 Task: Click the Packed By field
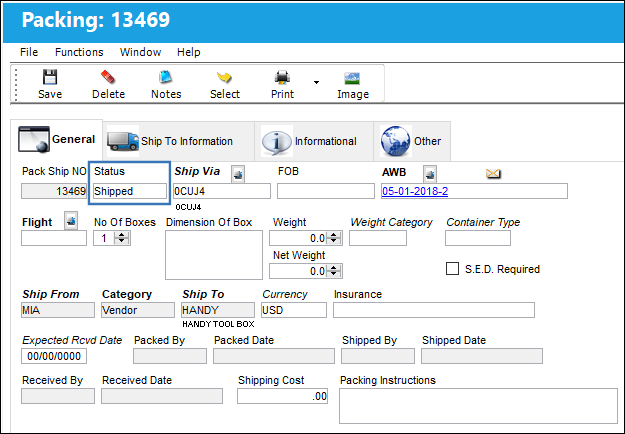170,356
